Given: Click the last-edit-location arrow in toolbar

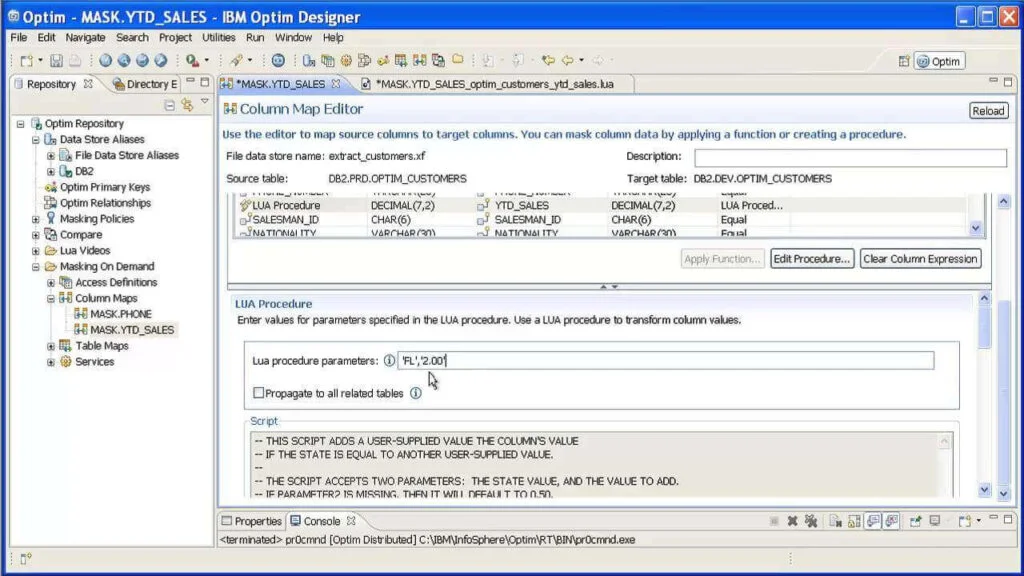Looking at the screenshot, I should click(547, 61).
